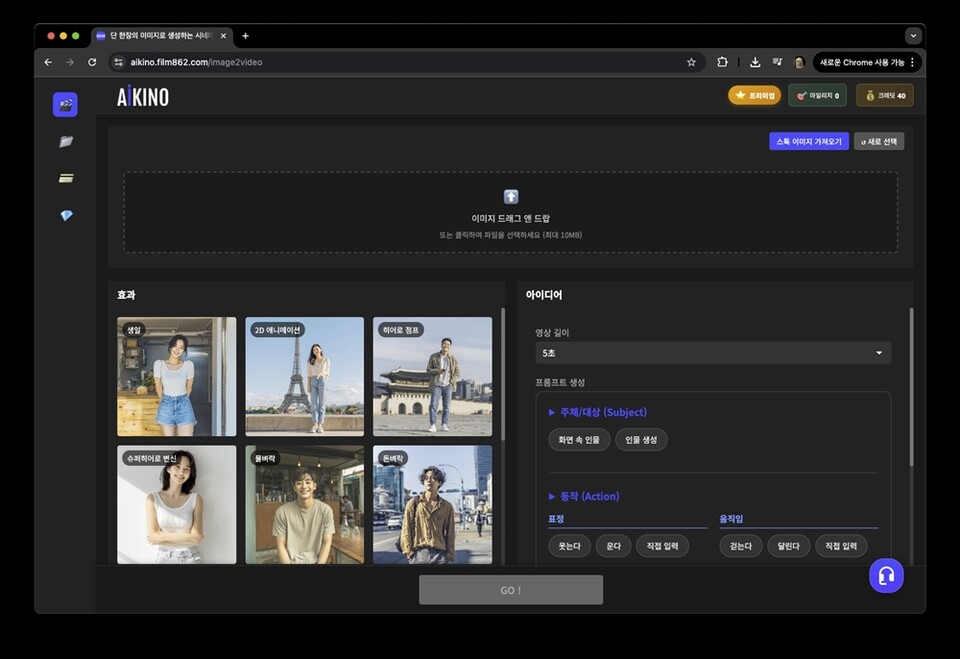Bookmark this page with star icon
This screenshot has height=659, width=960.
(691, 62)
